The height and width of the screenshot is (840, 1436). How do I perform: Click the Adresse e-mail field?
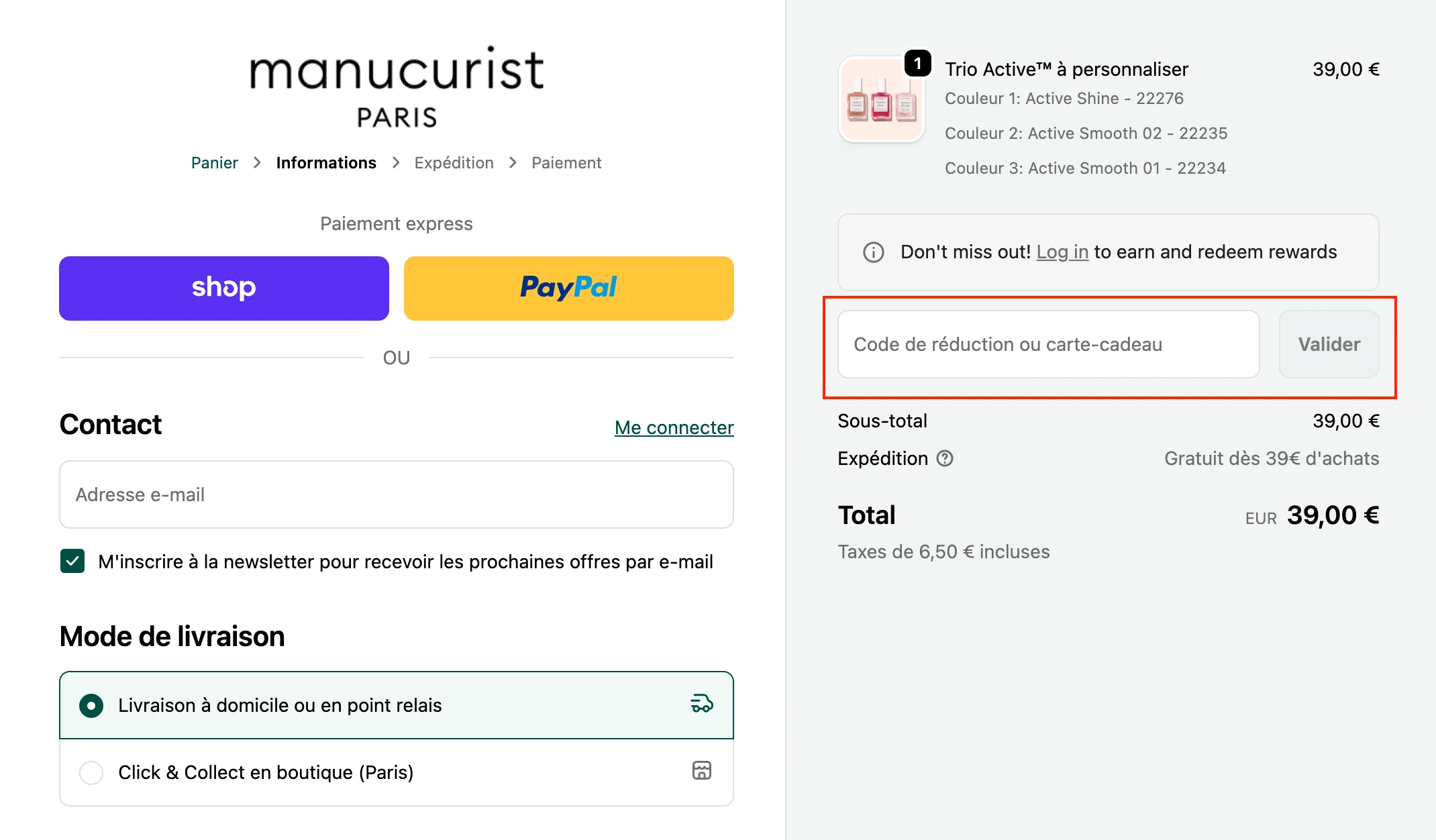pos(396,494)
